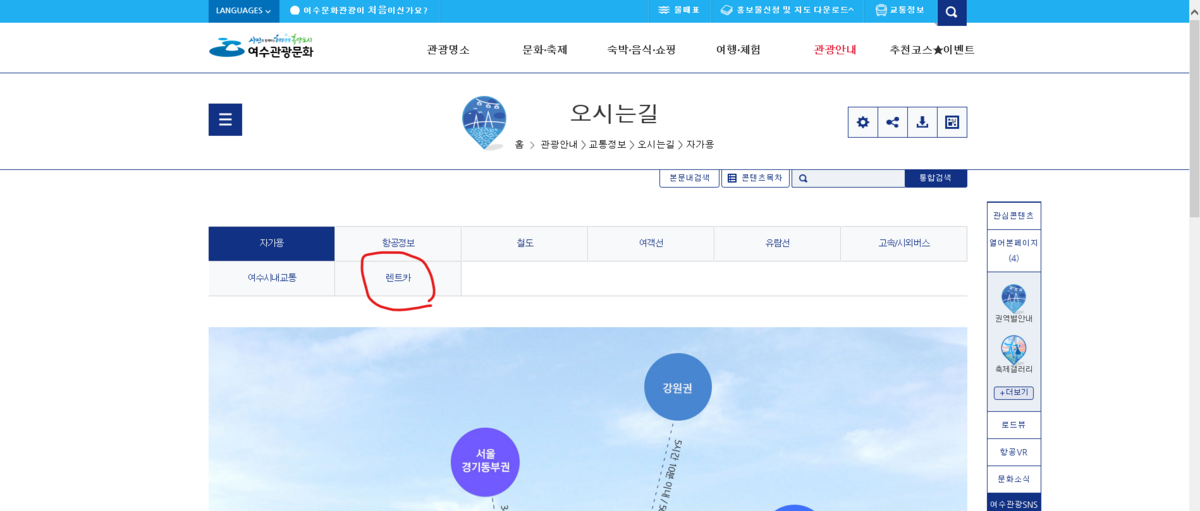
Task: Click the download icon
Action: click(922, 122)
